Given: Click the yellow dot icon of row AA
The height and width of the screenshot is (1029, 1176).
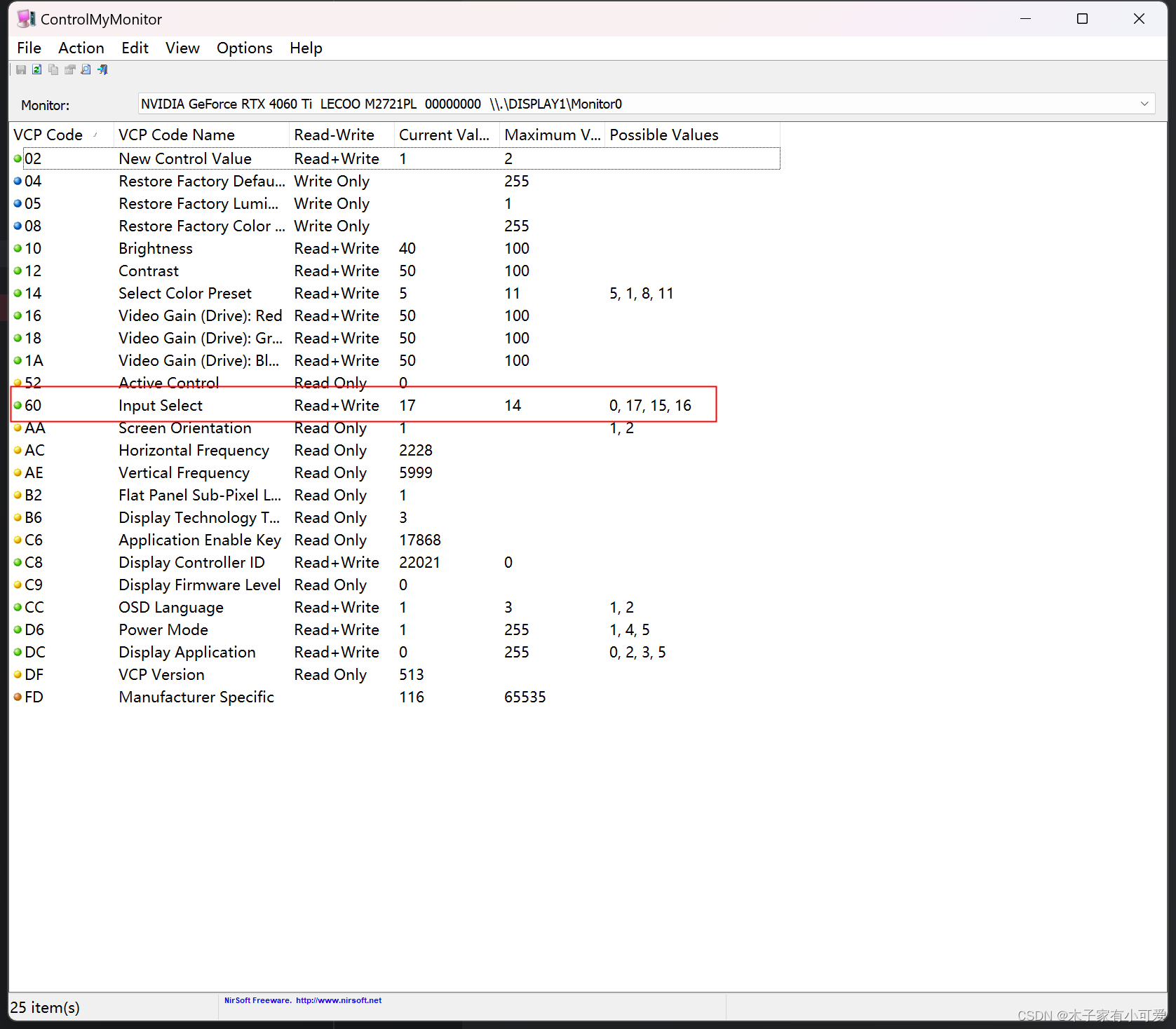Looking at the screenshot, I should (x=18, y=428).
